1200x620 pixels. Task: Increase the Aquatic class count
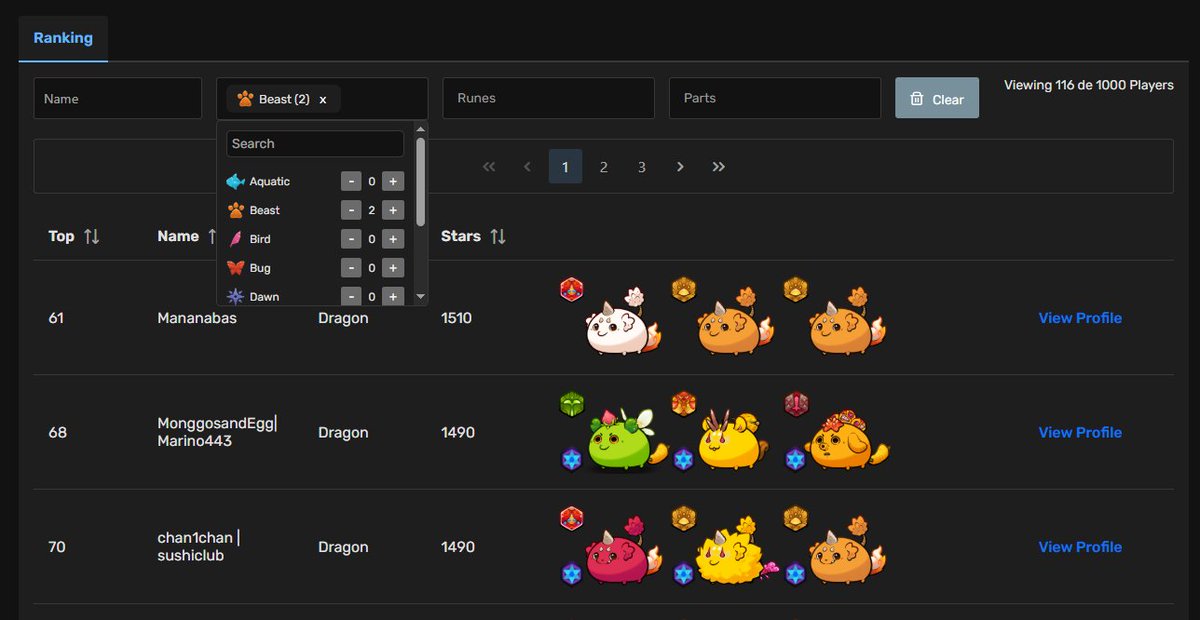[393, 181]
